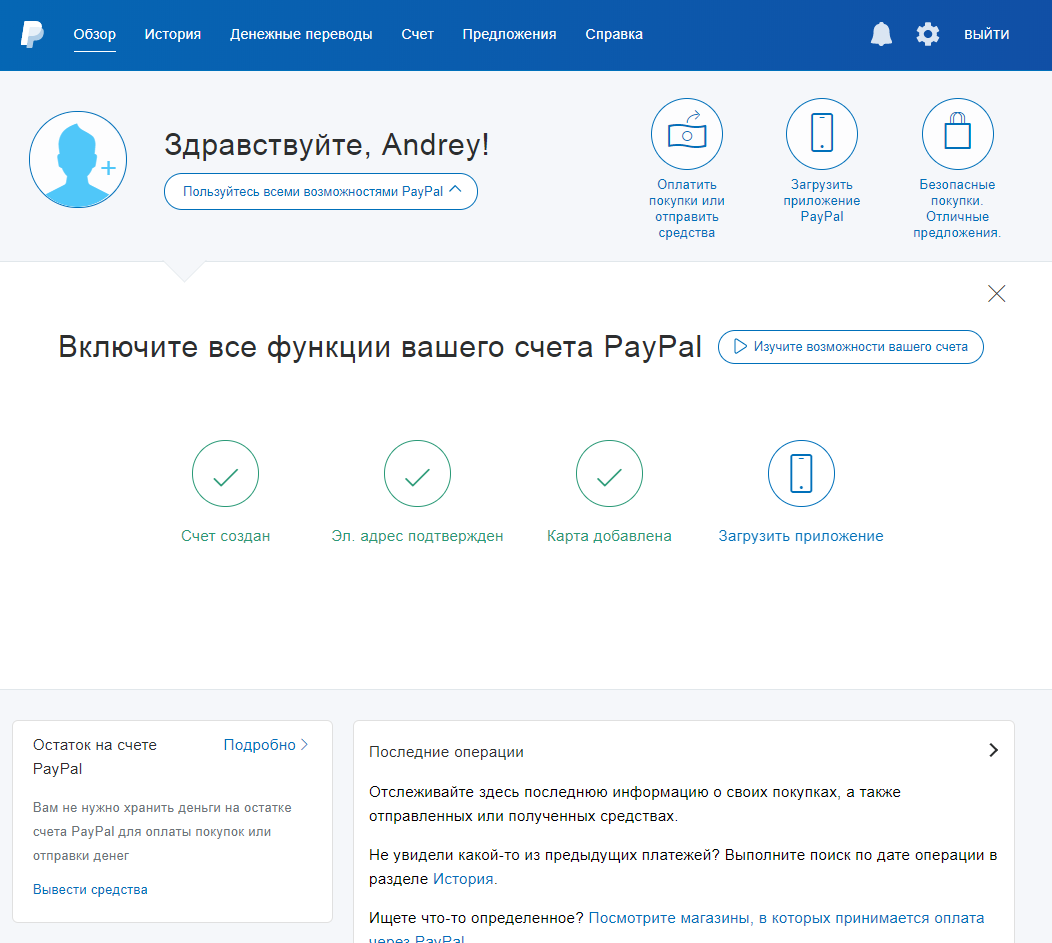
Task: Click 'Безопасные покупки. Отличные предложения.' link
Action: pyautogui.click(x=957, y=209)
